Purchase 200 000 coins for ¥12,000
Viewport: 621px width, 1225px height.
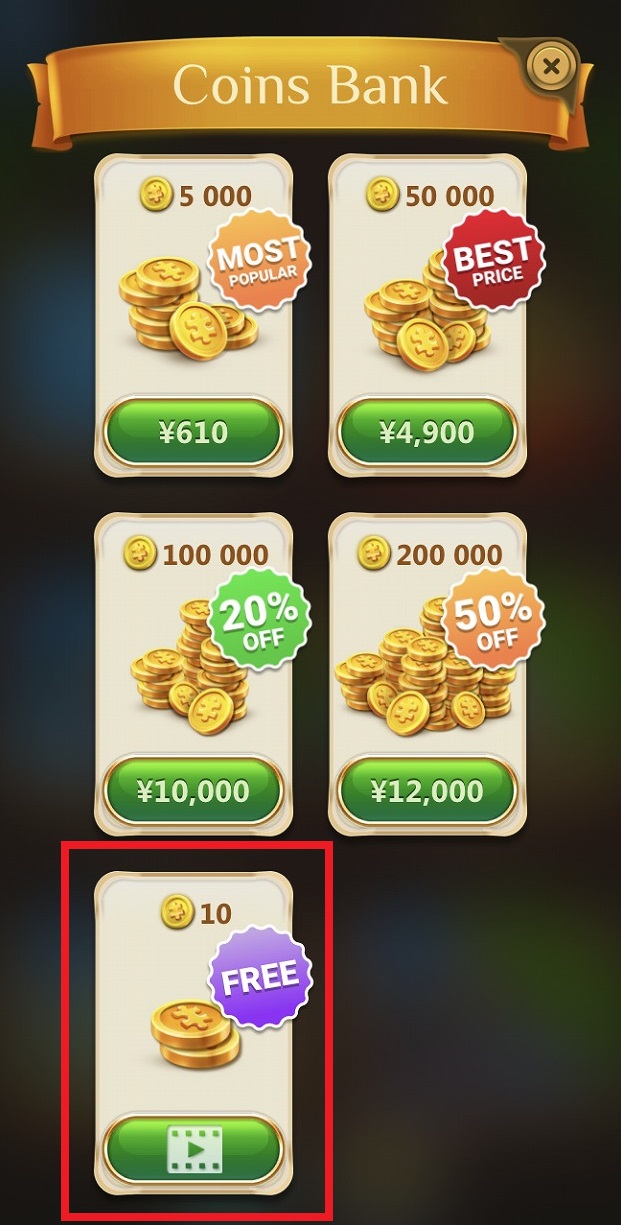(427, 791)
